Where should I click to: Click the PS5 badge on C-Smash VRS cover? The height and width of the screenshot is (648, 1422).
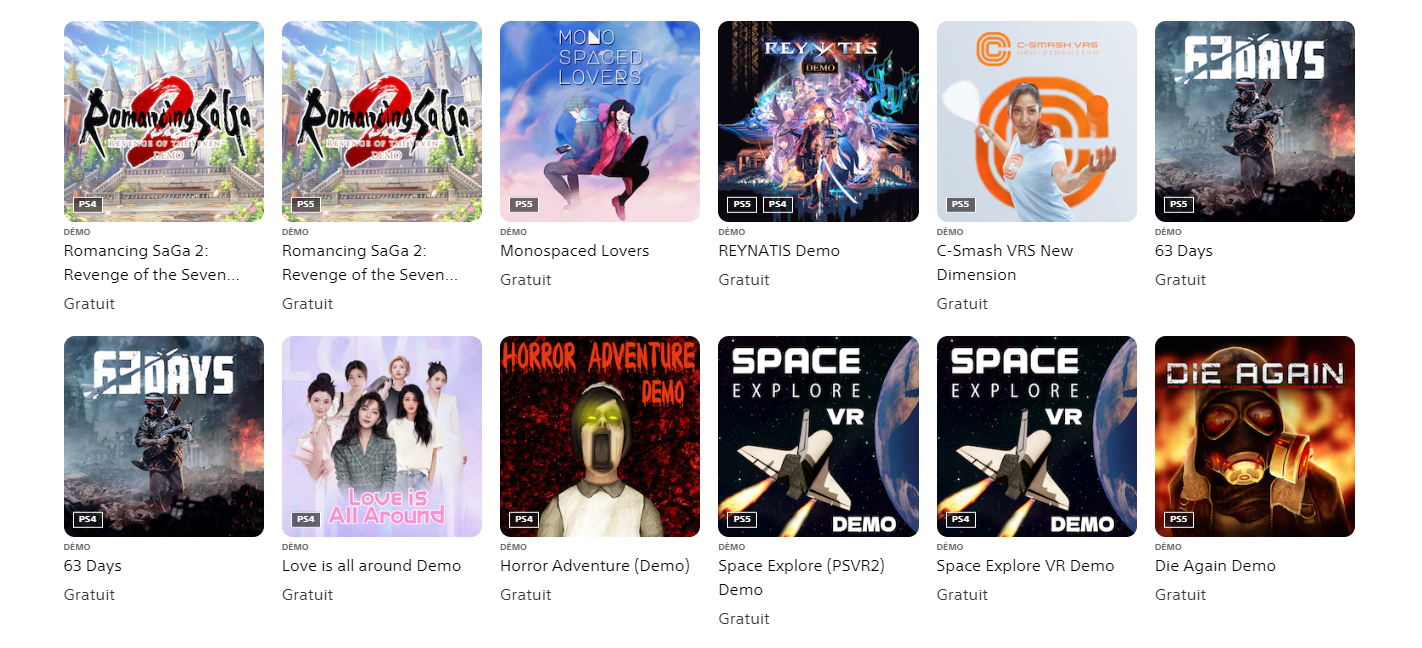[x=961, y=204]
